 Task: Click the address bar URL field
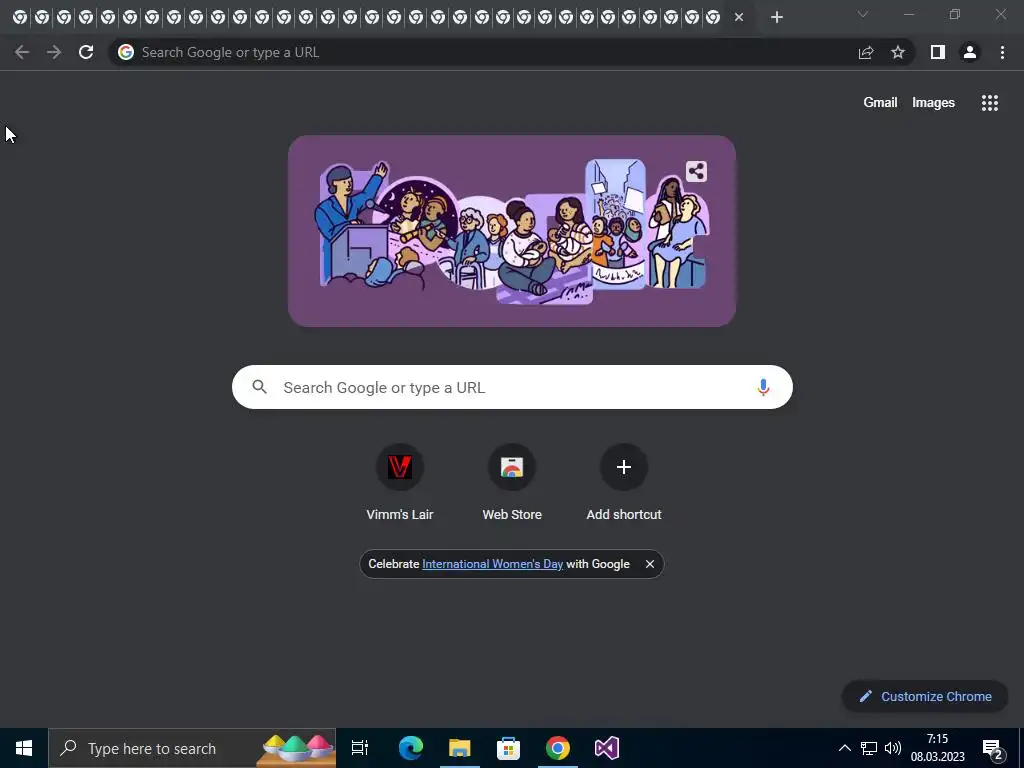click(x=483, y=52)
